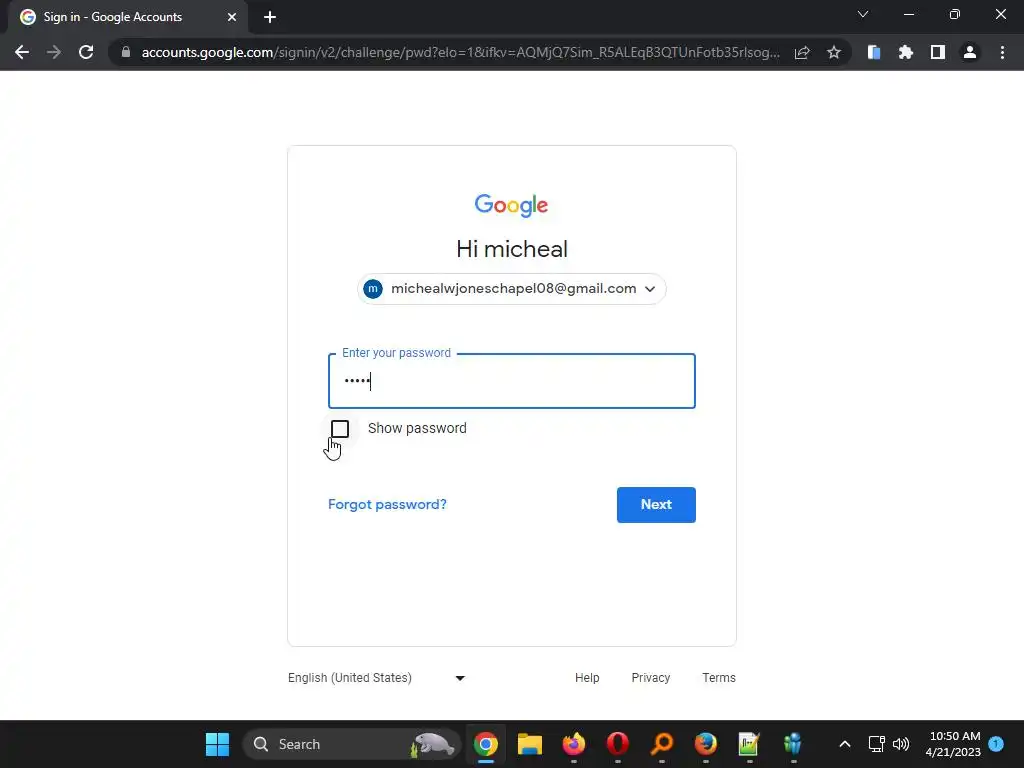The height and width of the screenshot is (768, 1024).
Task: Click the browser forward arrow
Action: 54,52
